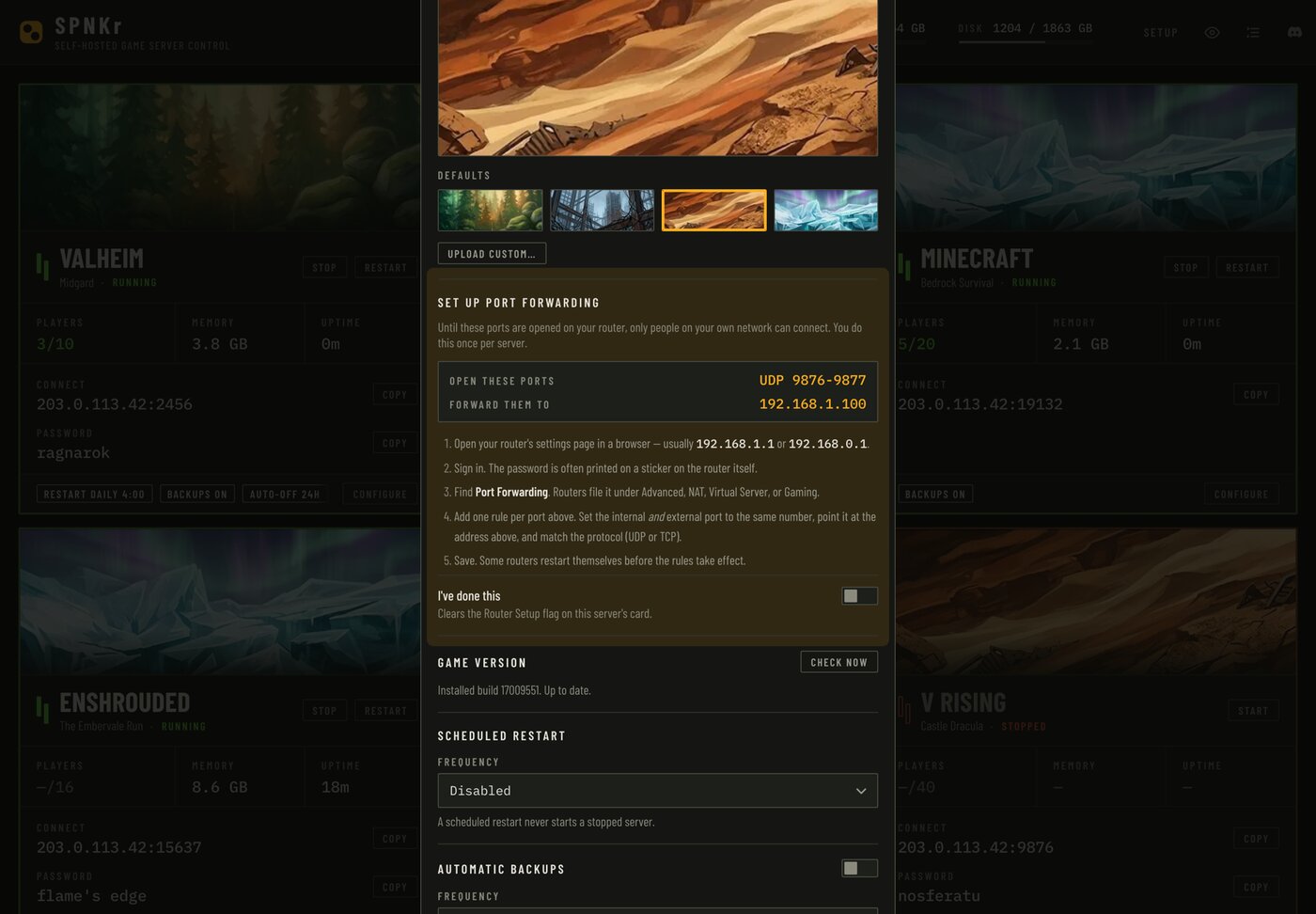Screen dimensions: 1316x914
Task: Restart the Minecraft server
Action: (1247, 268)
